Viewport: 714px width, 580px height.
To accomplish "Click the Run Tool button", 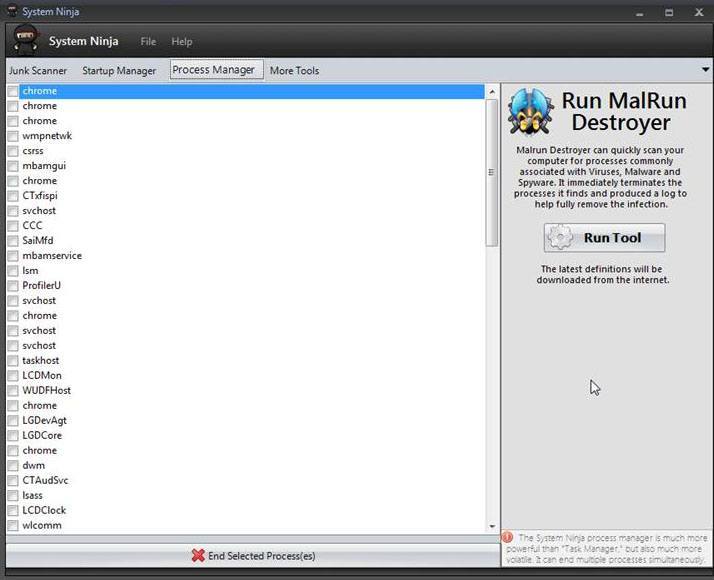I will click(x=604, y=238).
